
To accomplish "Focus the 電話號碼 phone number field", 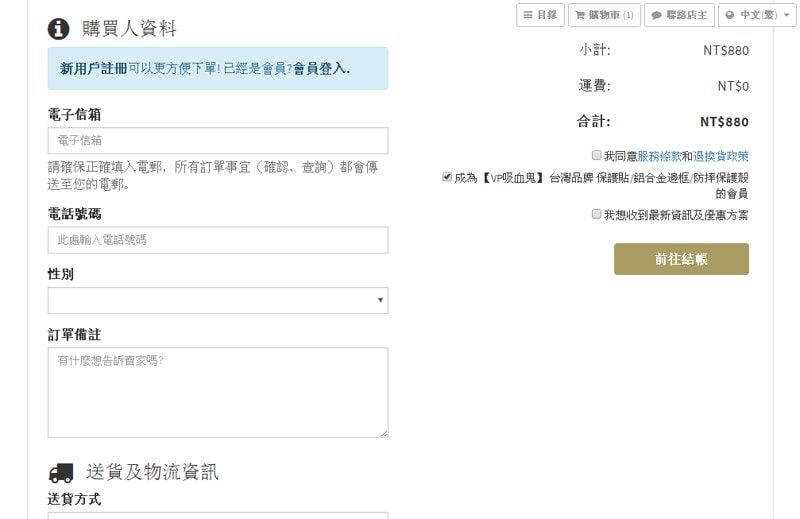I will [x=217, y=240].
